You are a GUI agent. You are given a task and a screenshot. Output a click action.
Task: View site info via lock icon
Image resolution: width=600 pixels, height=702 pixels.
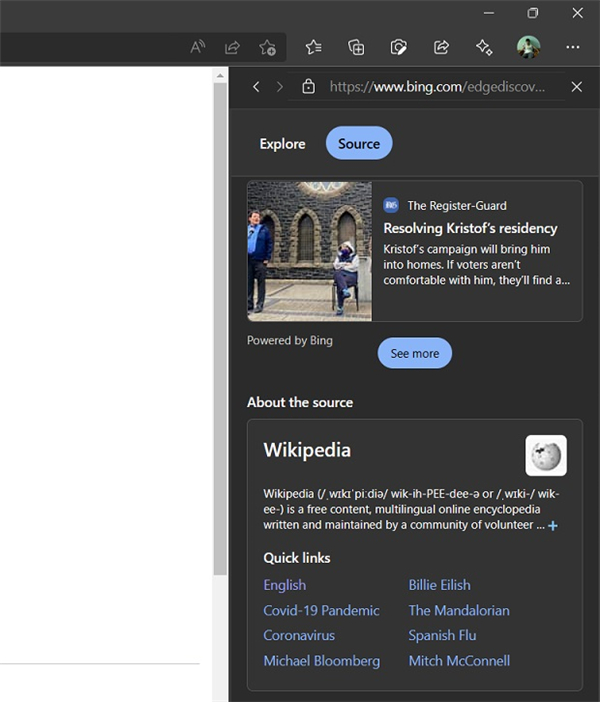(x=309, y=87)
